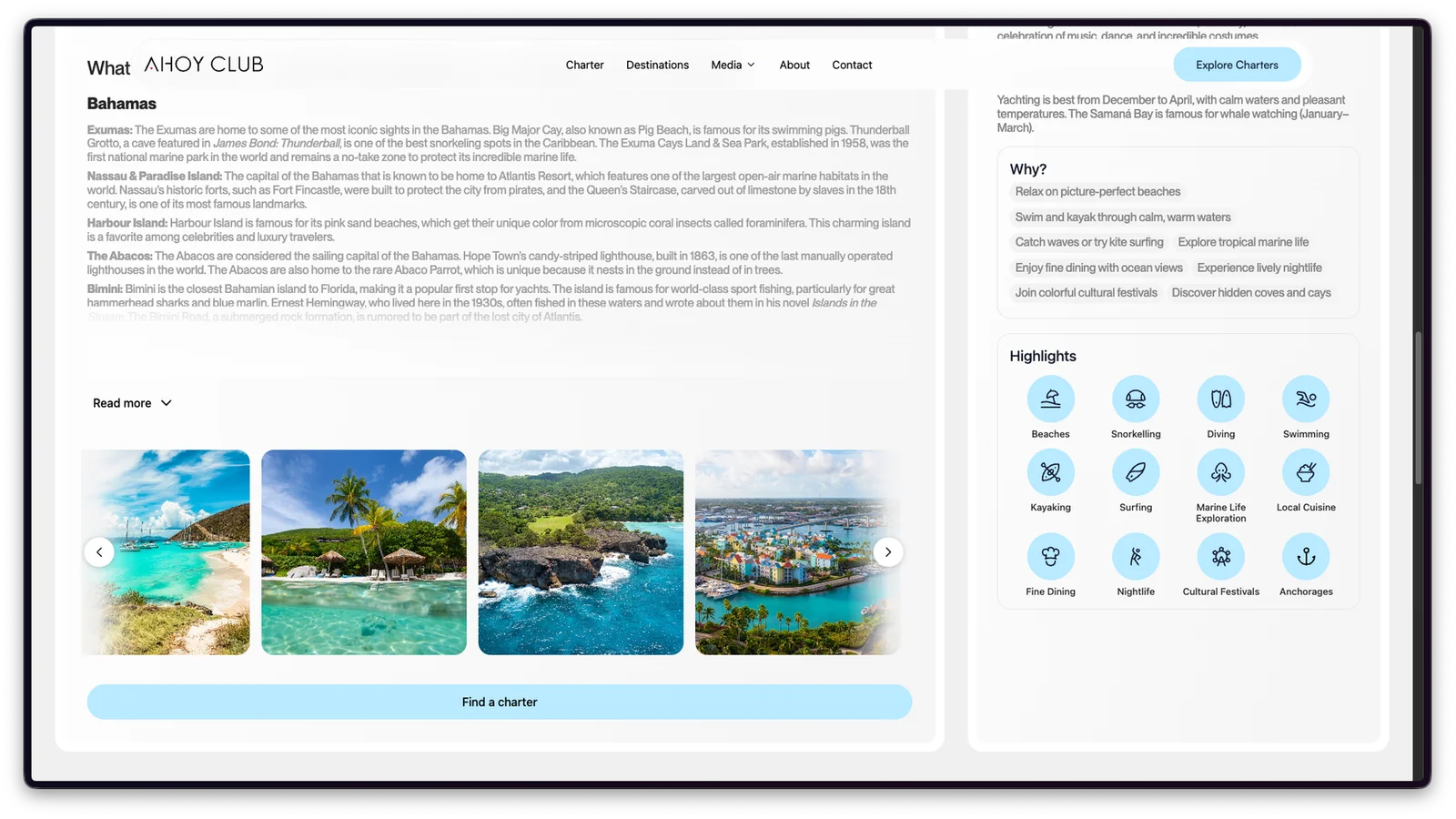The height and width of the screenshot is (819, 1456).
Task: Click the Ahoy Club logo
Action: [204, 65]
